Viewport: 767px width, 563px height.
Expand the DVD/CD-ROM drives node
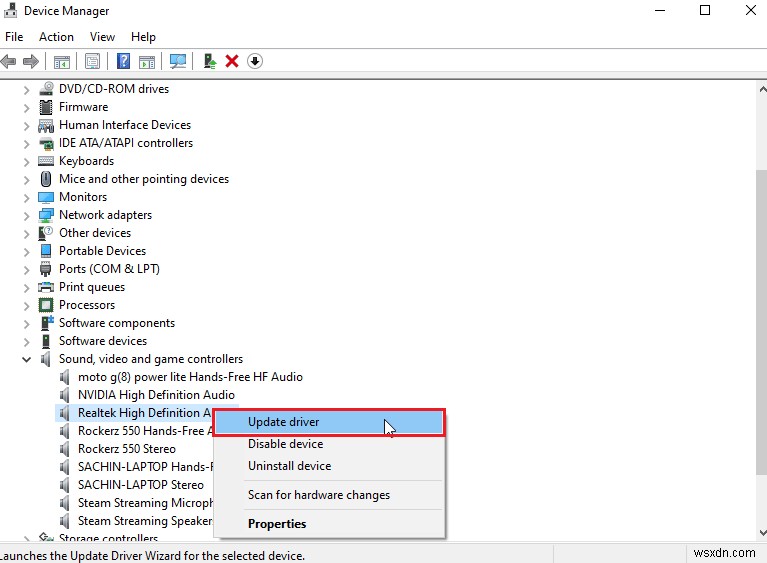[x=26, y=90]
